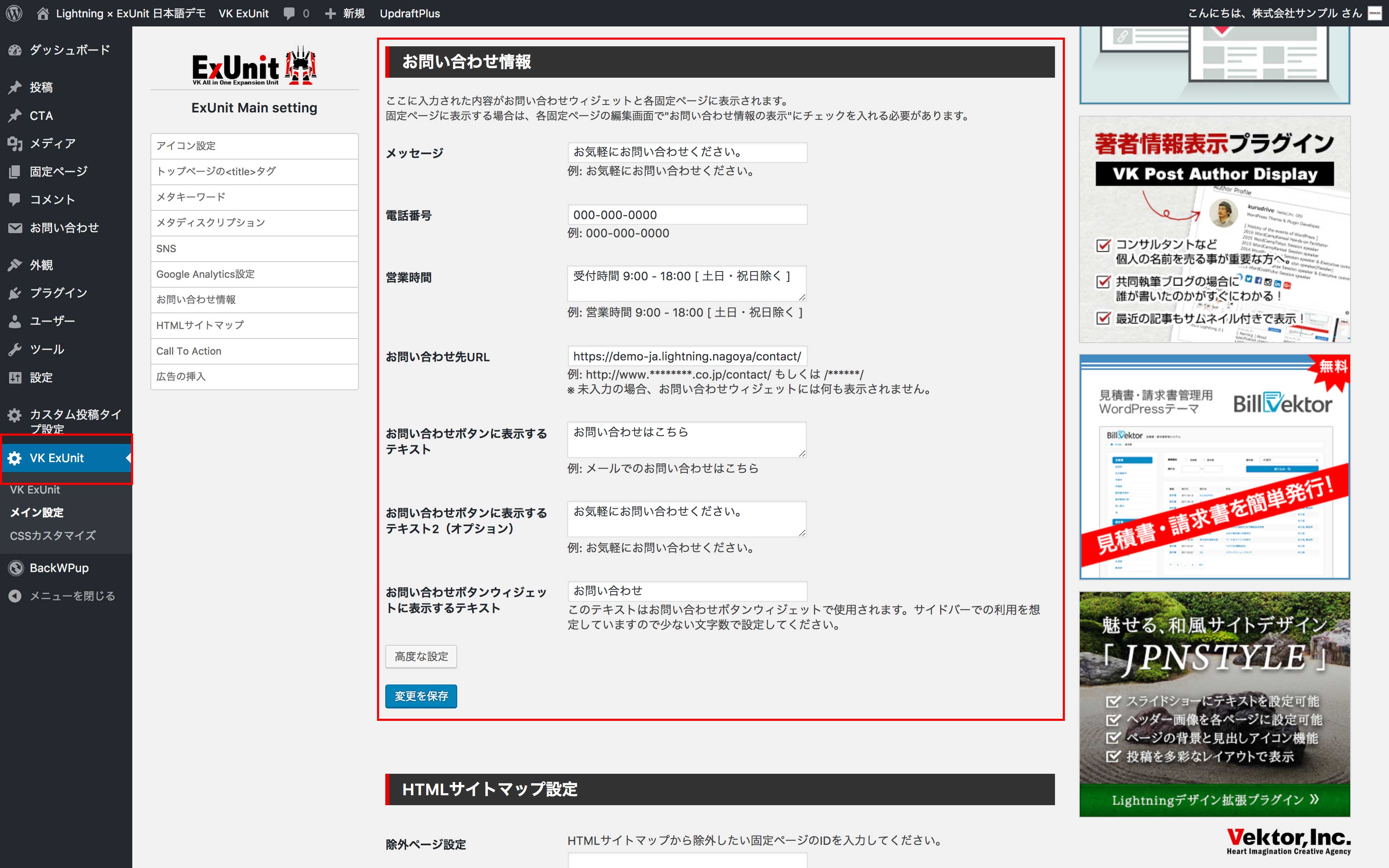Click the 設定 sliders icon
1389x868 pixels.
point(15,377)
